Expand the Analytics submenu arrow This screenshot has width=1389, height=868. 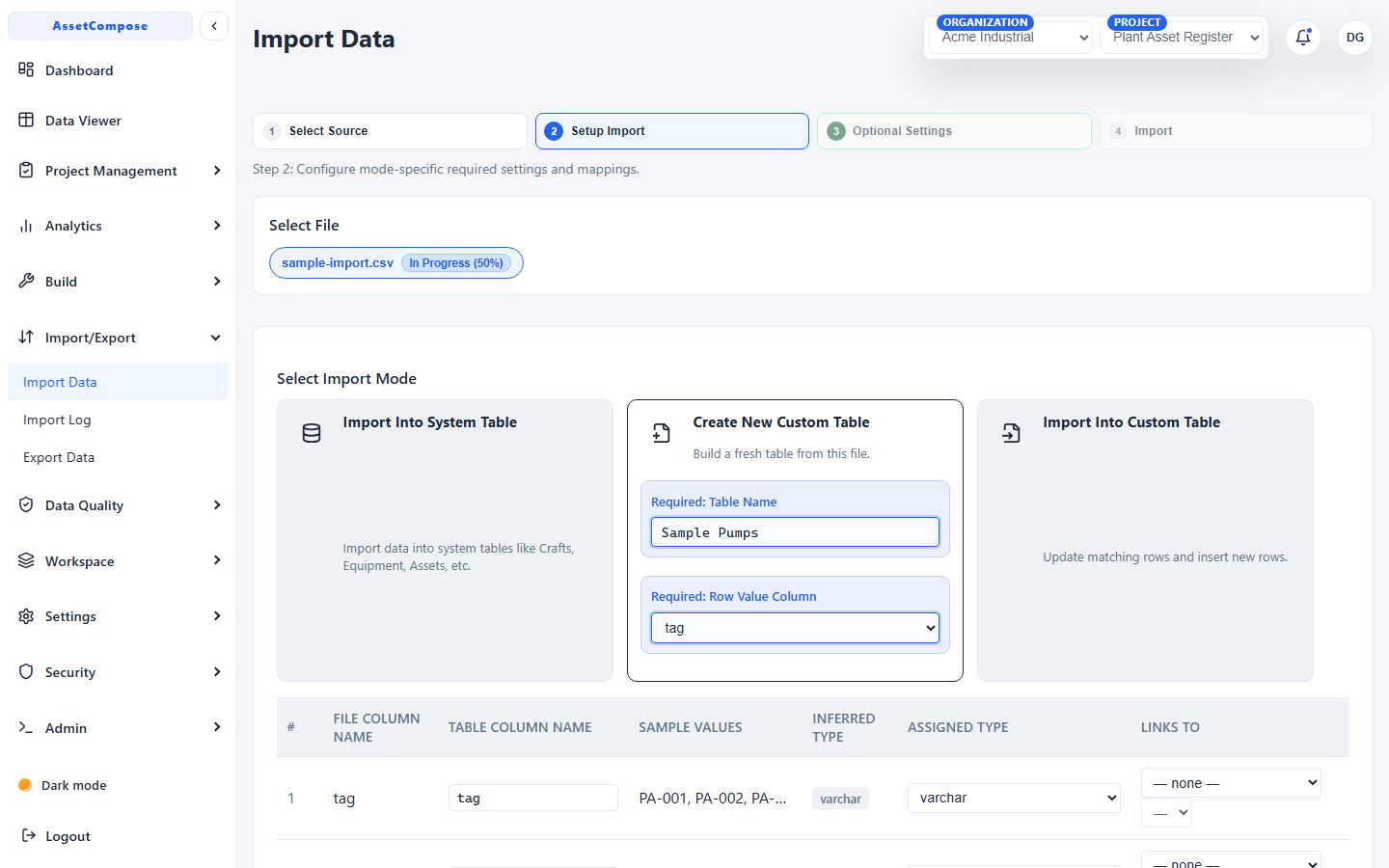click(x=217, y=226)
